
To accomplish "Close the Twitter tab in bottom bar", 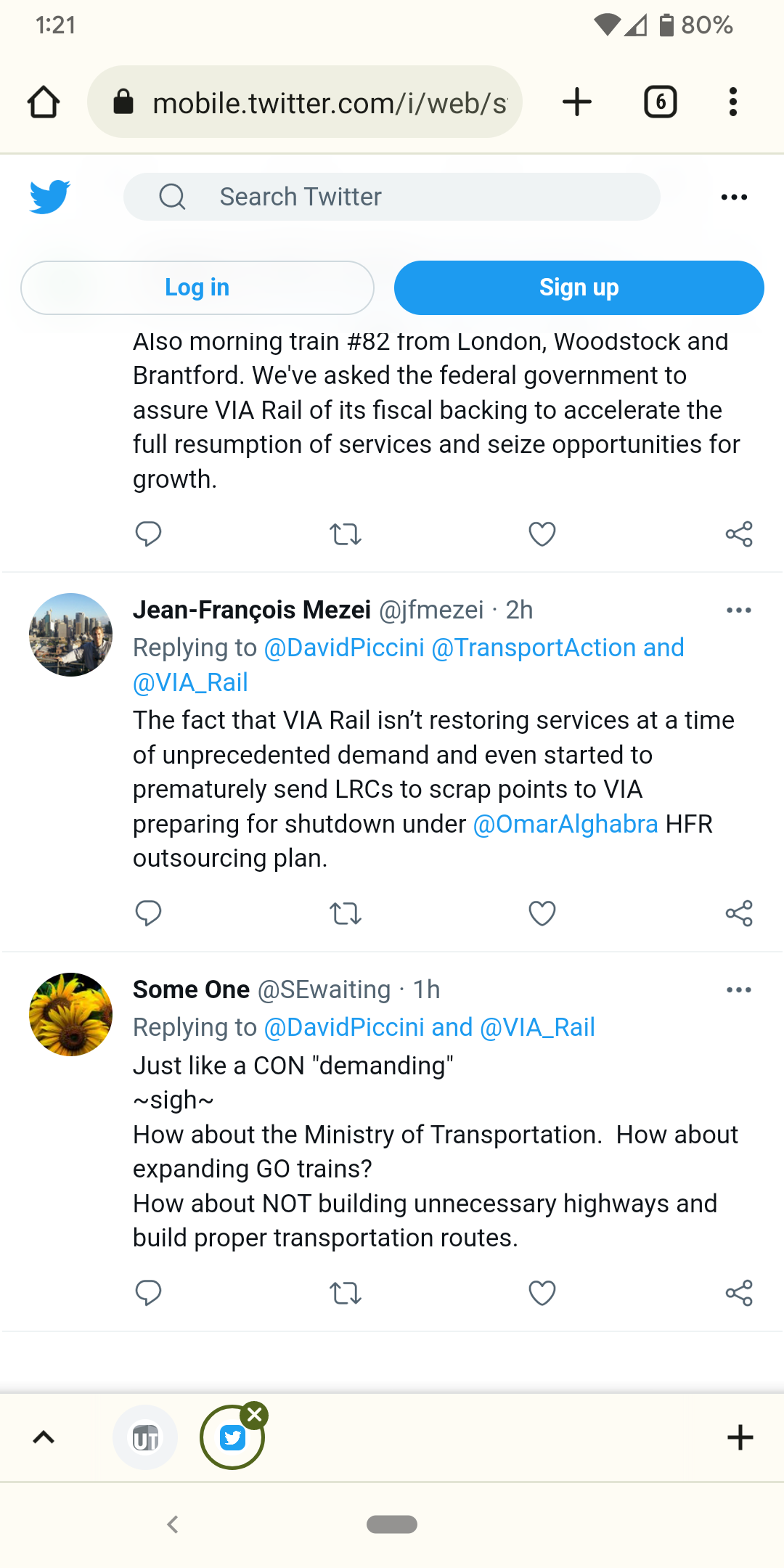I will pyautogui.click(x=256, y=1414).
